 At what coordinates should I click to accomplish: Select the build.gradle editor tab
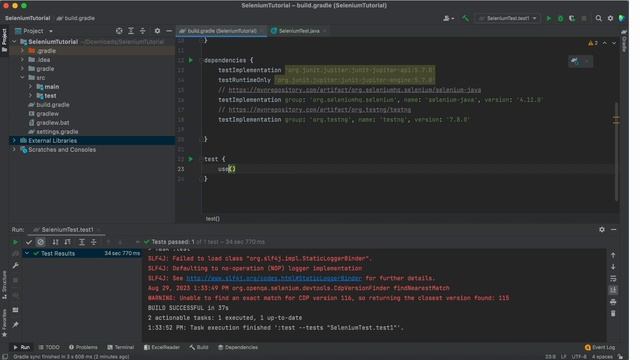point(222,31)
